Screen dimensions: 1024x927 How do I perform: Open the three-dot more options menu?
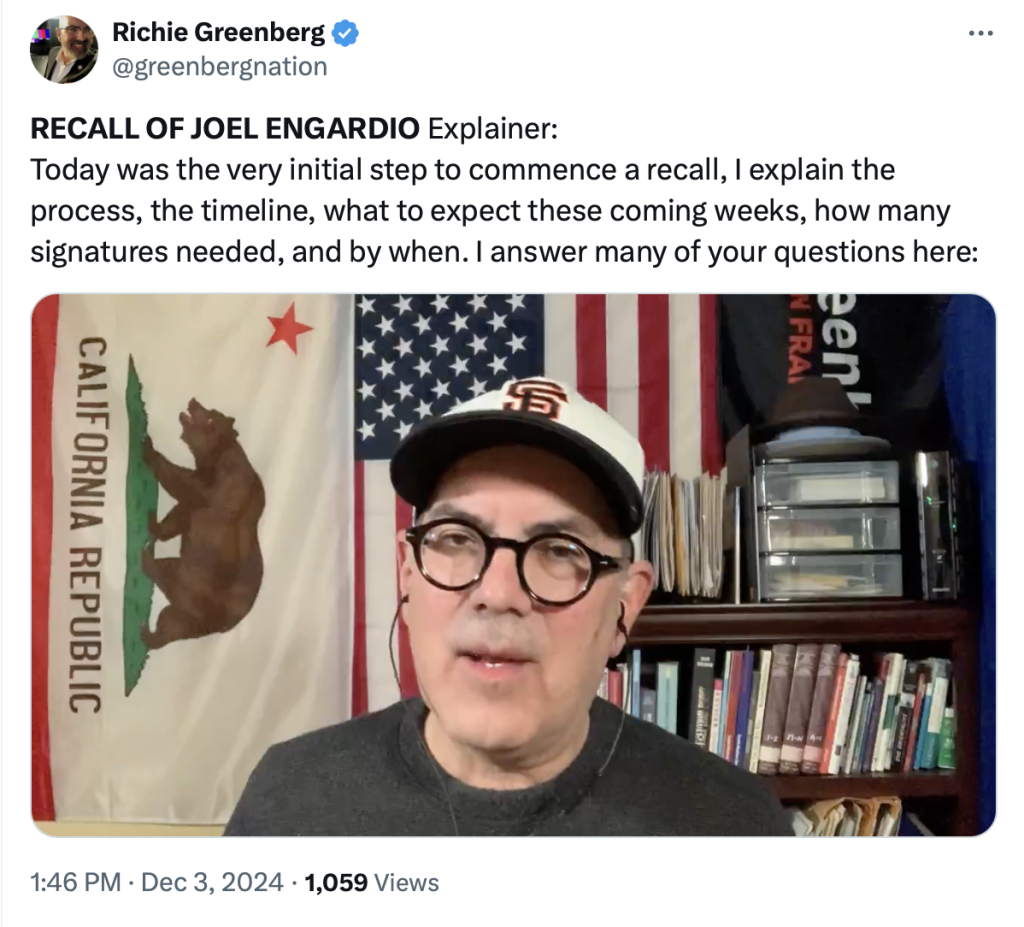[x=980, y=33]
